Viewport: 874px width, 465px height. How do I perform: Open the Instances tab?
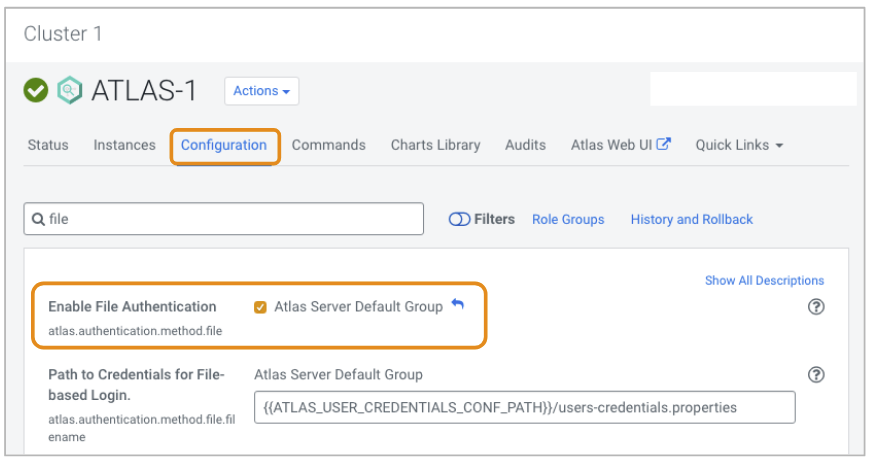[x=124, y=145]
